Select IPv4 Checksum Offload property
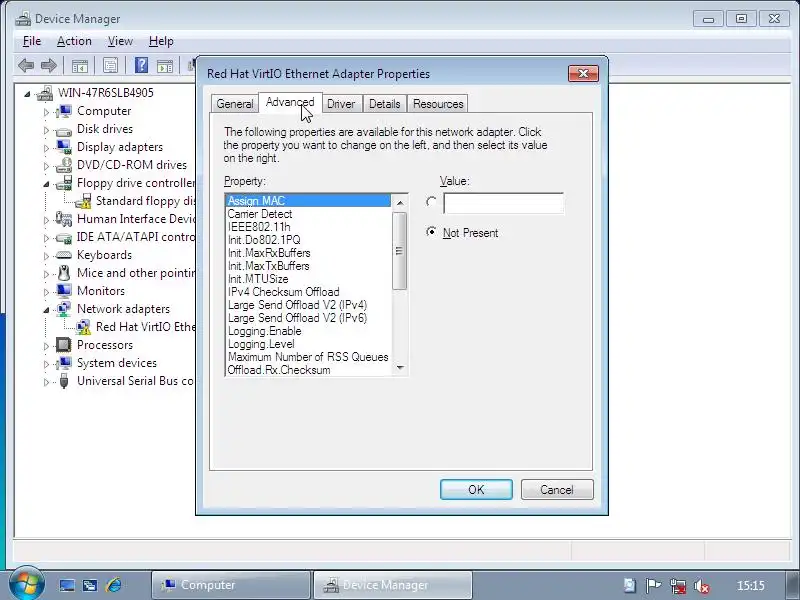 (x=309, y=292)
